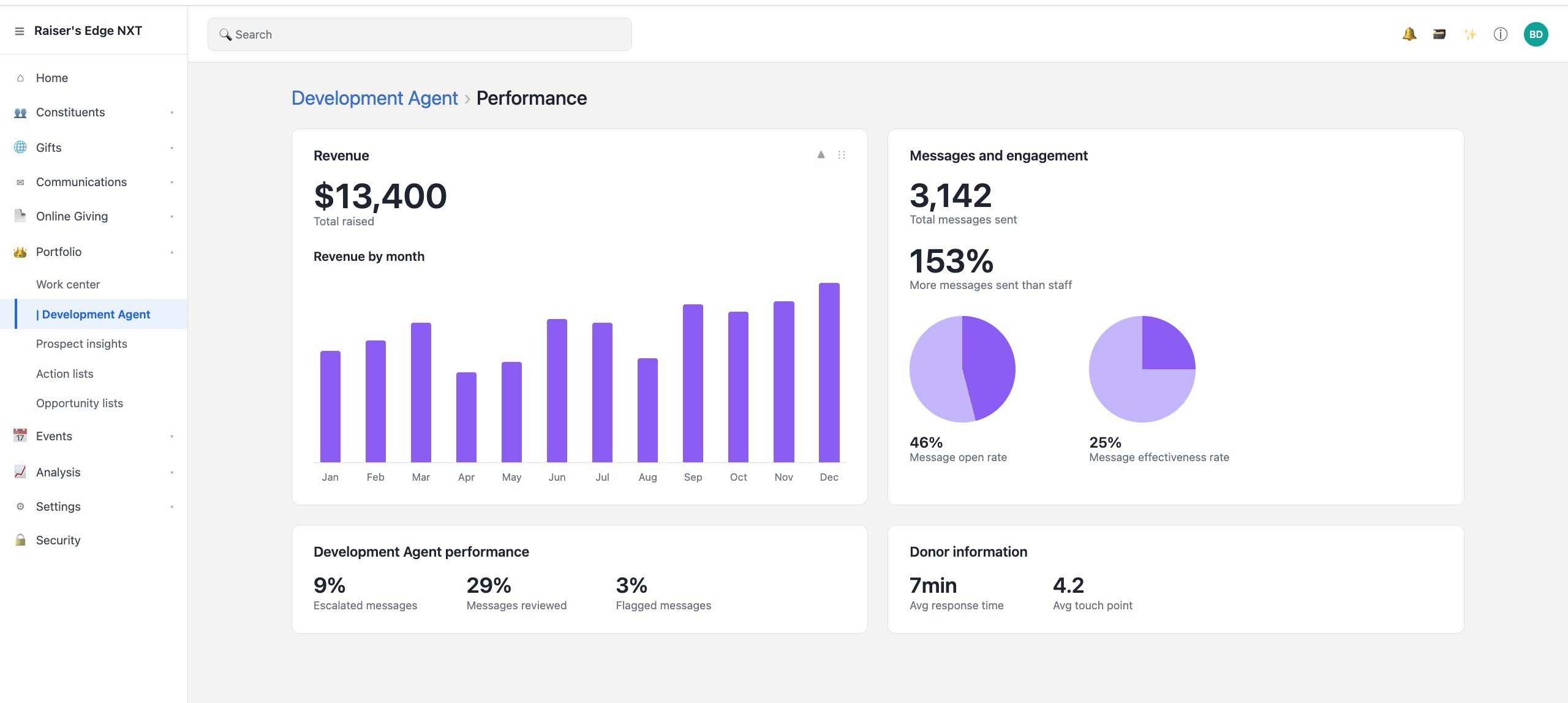1568x703 pixels.
Task: Expand the Constituents menu arrow
Action: click(172, 113)
